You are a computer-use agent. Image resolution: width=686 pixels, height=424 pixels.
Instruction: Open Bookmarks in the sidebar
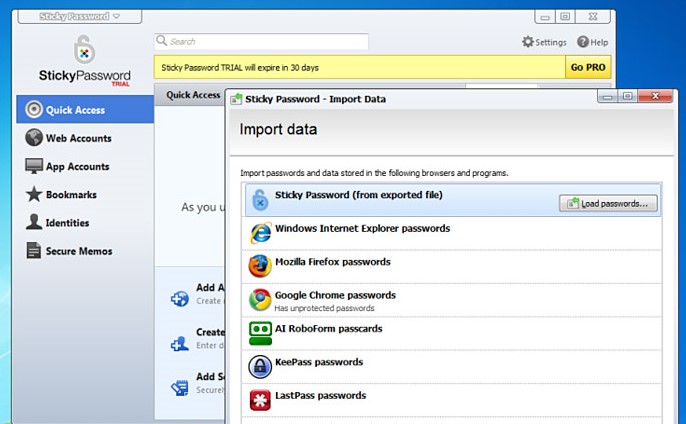coord(85,195)
